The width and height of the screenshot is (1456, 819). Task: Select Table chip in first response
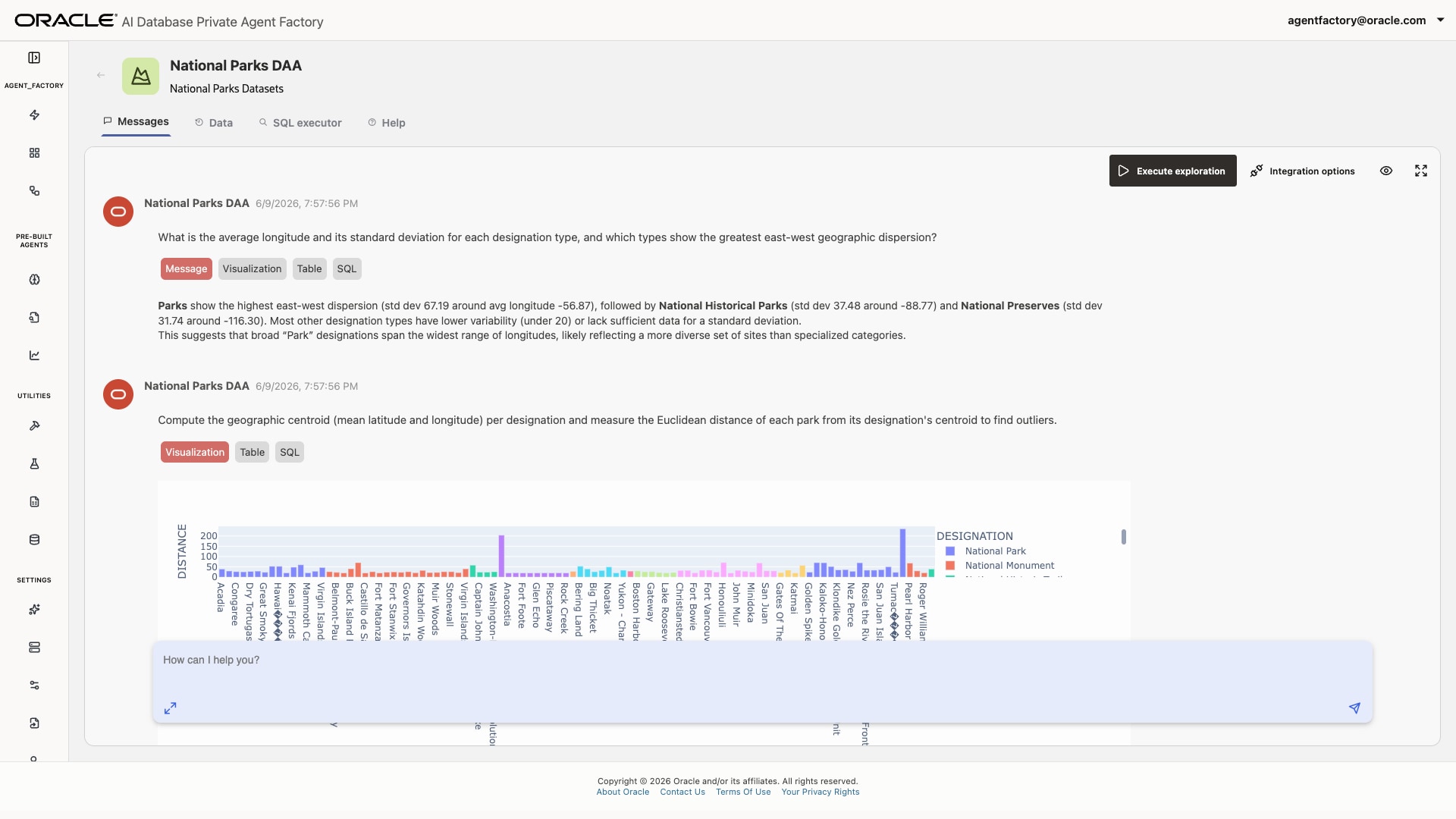point(309,268)
